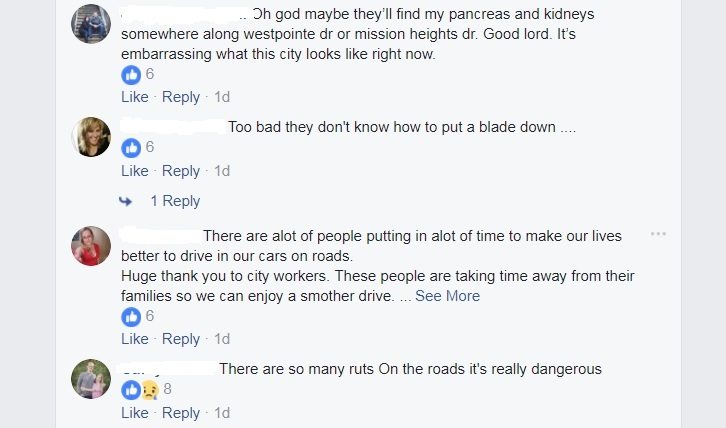Like the 'so many ruts' comment
Viewport: 726px width, 428px height.
tap(134, 413)
